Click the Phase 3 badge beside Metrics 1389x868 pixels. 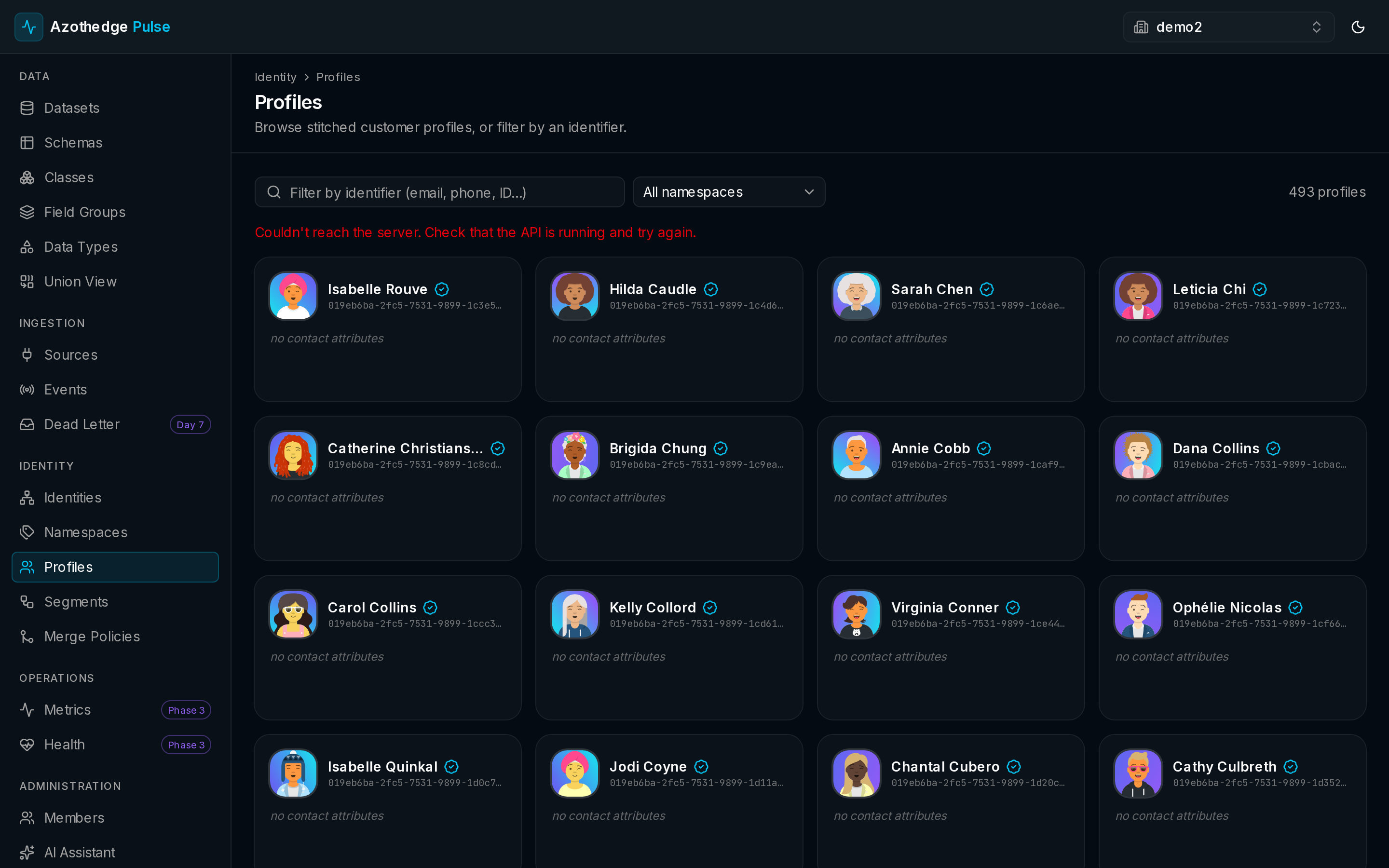tap(186, 710)
